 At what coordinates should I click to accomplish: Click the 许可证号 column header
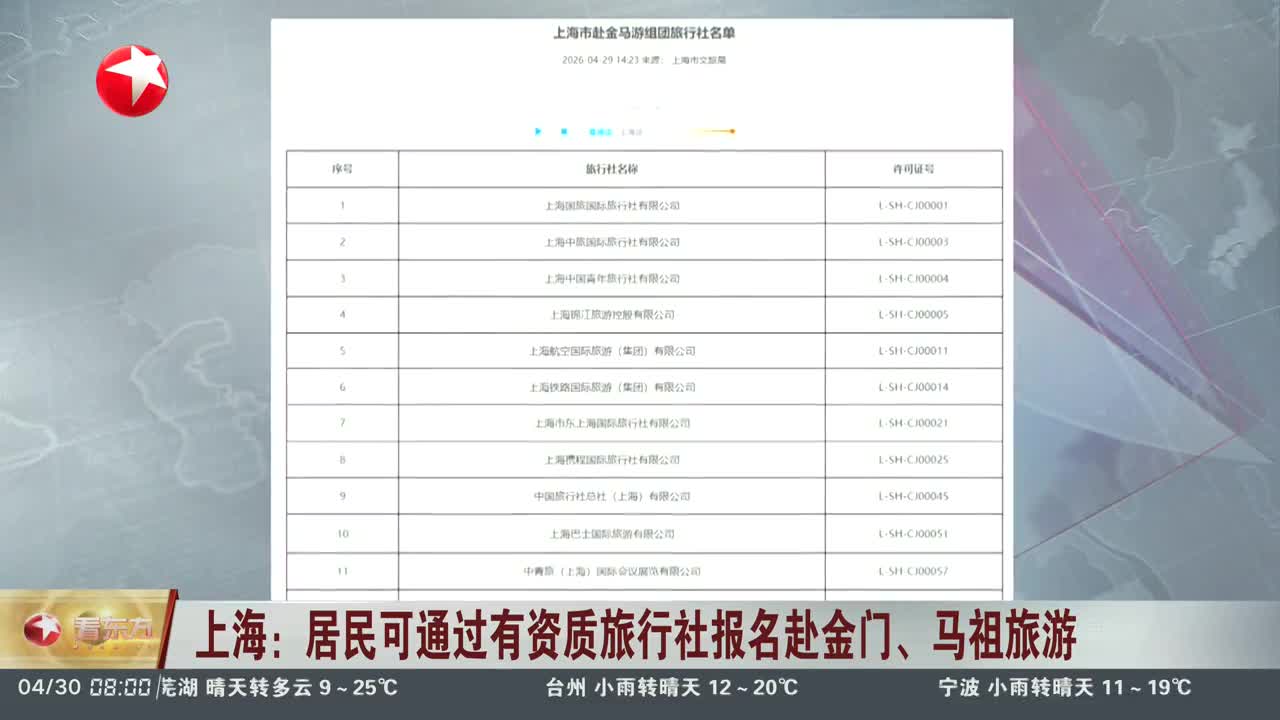[913, 169]
